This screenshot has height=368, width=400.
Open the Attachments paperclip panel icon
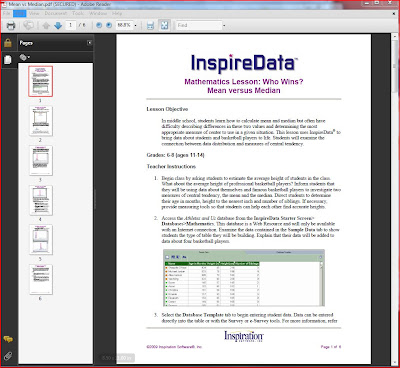pos(8,356)
